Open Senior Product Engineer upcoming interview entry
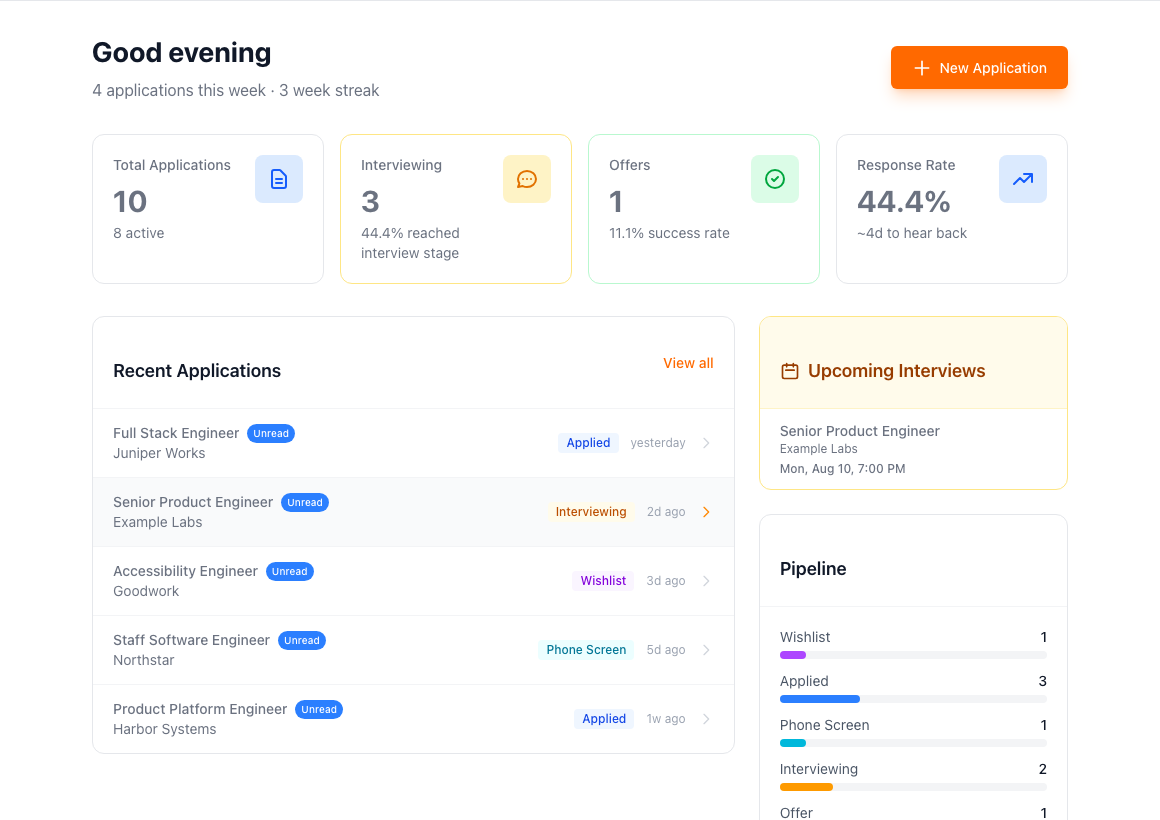1160x820 pixels. tap(913, 449)
